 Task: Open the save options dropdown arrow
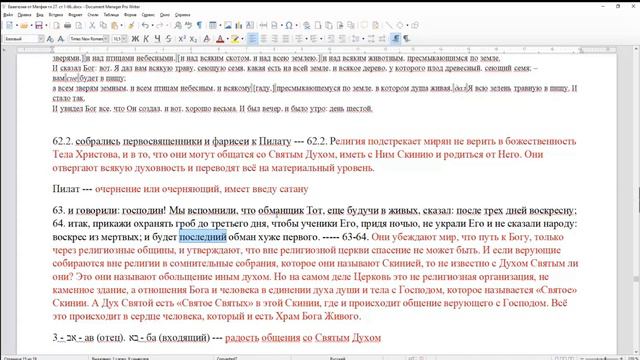click(x=46, y=25)
